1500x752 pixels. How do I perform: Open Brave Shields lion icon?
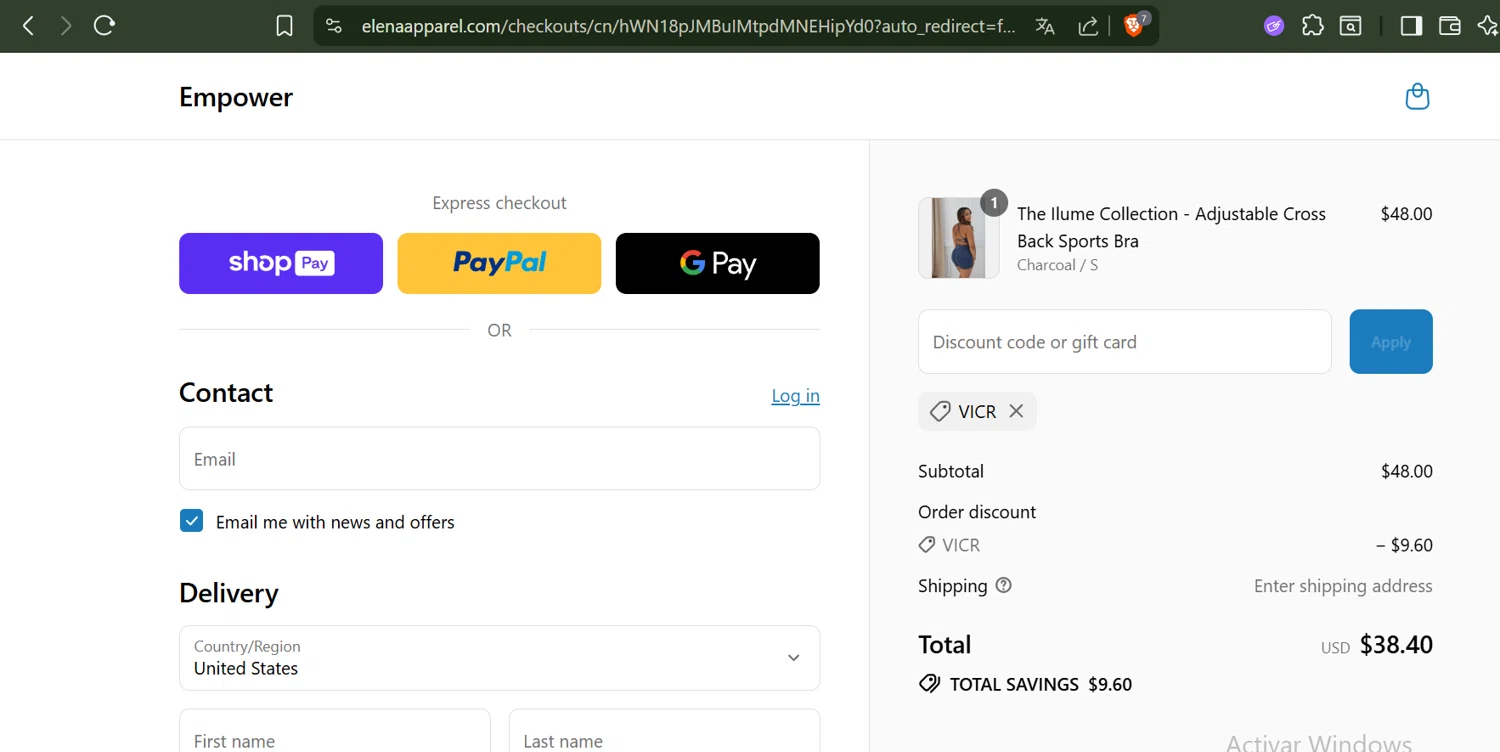click(x=1135, y=25)
